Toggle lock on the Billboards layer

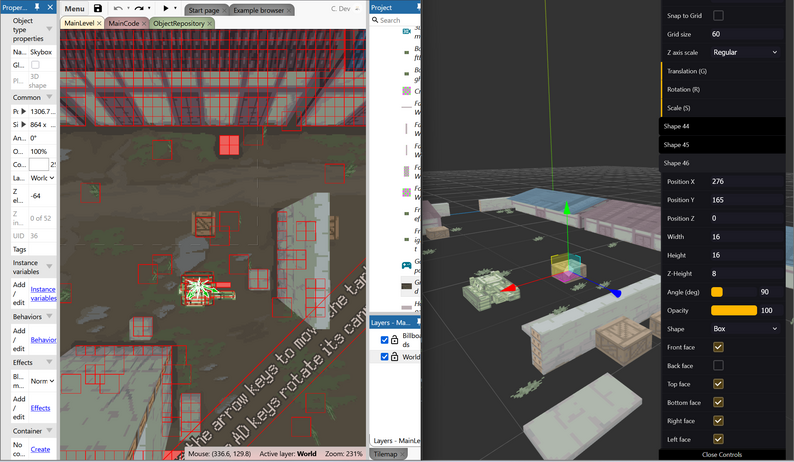(x=394, y=339)
